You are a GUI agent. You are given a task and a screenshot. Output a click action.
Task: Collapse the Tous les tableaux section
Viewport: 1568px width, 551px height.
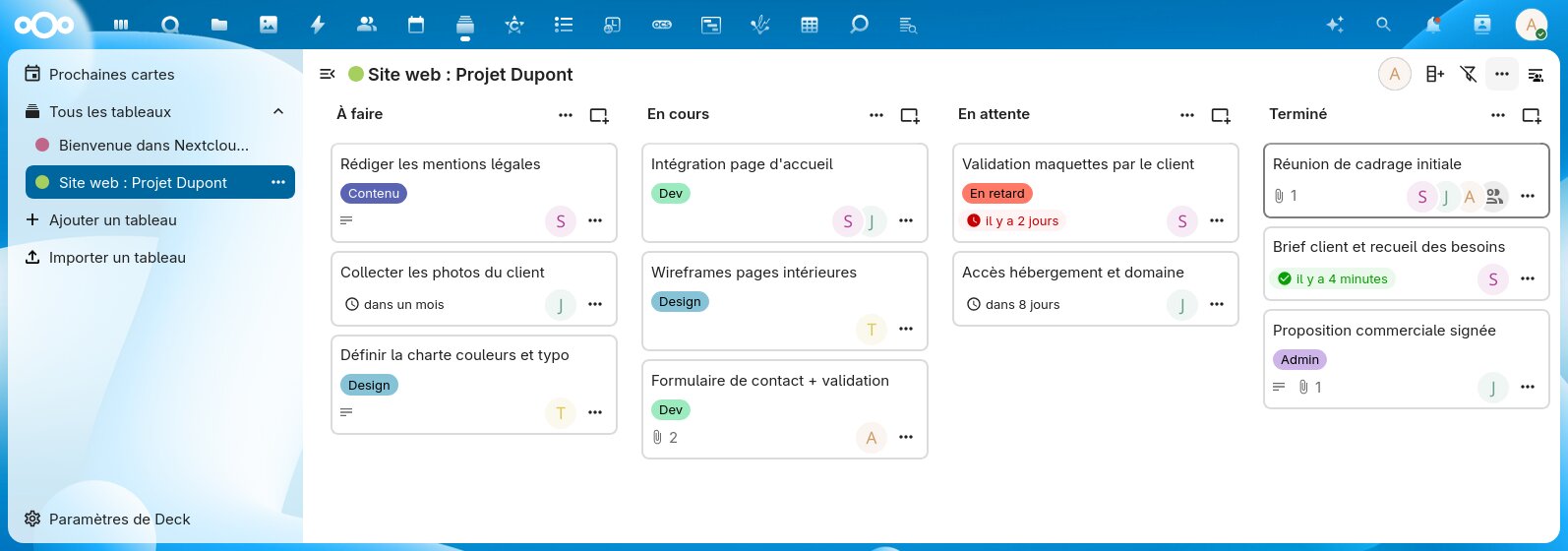(x=278, y=111)
